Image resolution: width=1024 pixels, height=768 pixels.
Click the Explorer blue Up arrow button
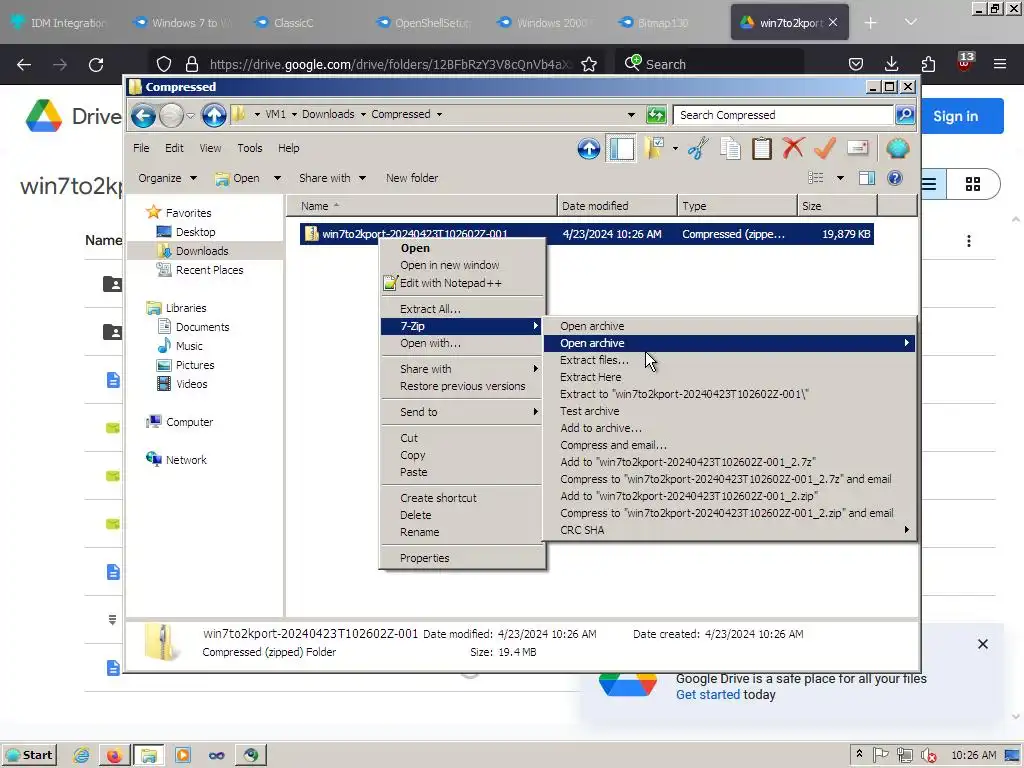pyautogui.click(x=214, y=116)
